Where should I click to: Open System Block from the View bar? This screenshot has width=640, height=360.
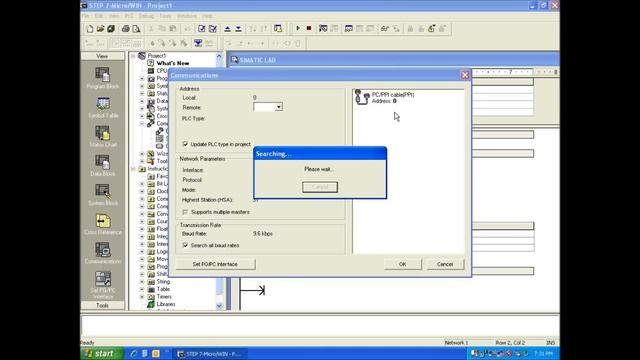[x=103, y=195]
